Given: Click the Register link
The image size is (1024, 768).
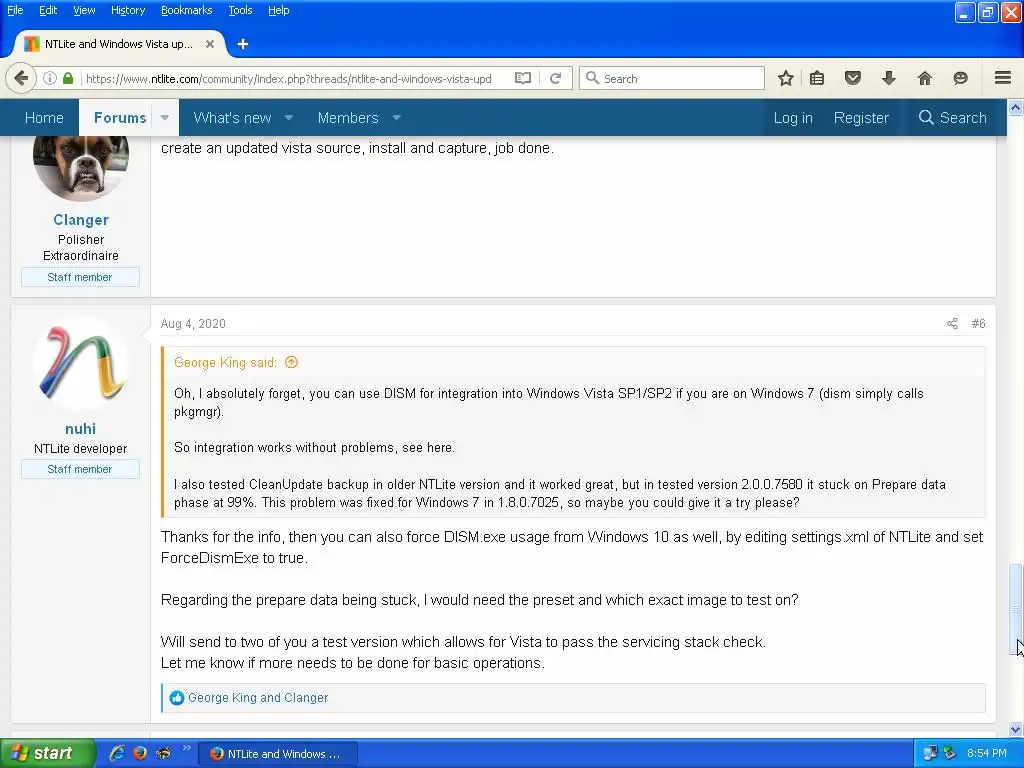Looking at the screenshot, I should click(x=861, y=118).
